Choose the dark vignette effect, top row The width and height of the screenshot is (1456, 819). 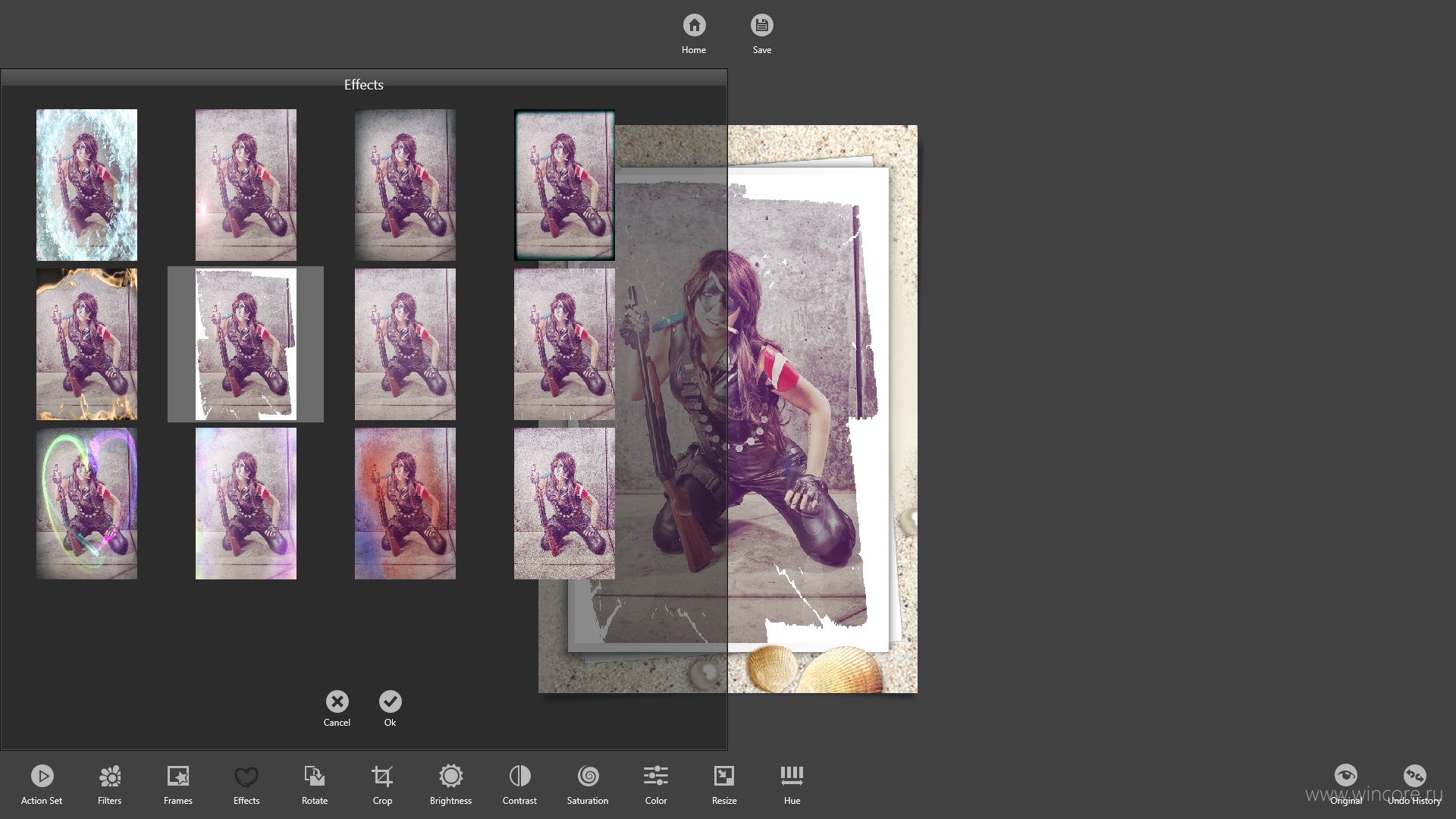pos(406,185)
